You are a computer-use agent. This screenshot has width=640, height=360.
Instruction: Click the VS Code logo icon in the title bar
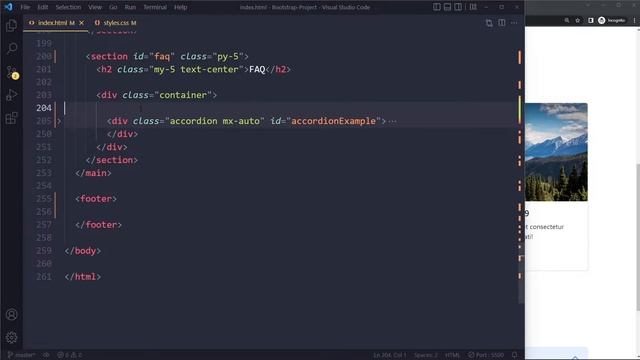(8, 7)
